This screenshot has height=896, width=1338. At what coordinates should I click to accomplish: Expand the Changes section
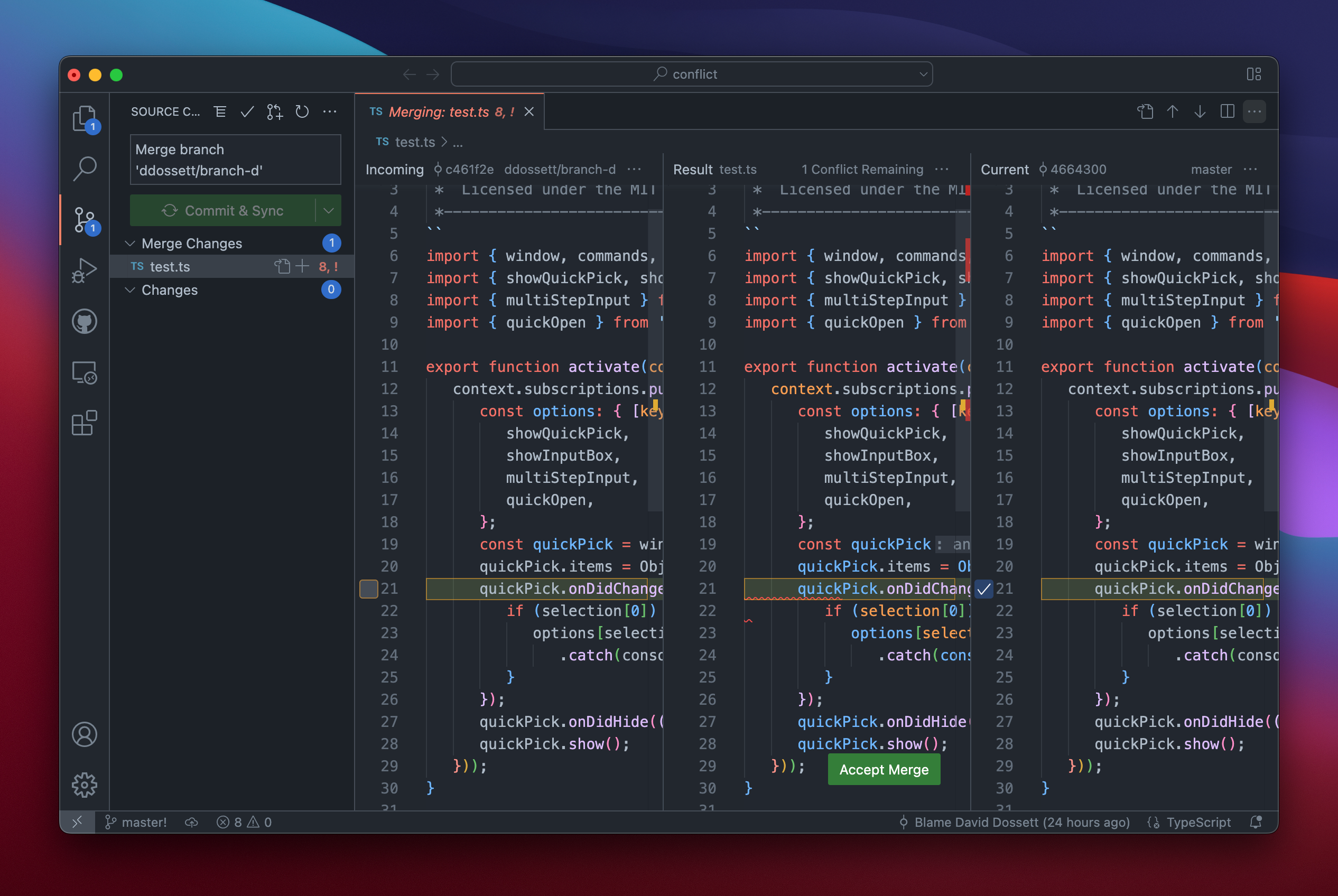pos(131,290)
